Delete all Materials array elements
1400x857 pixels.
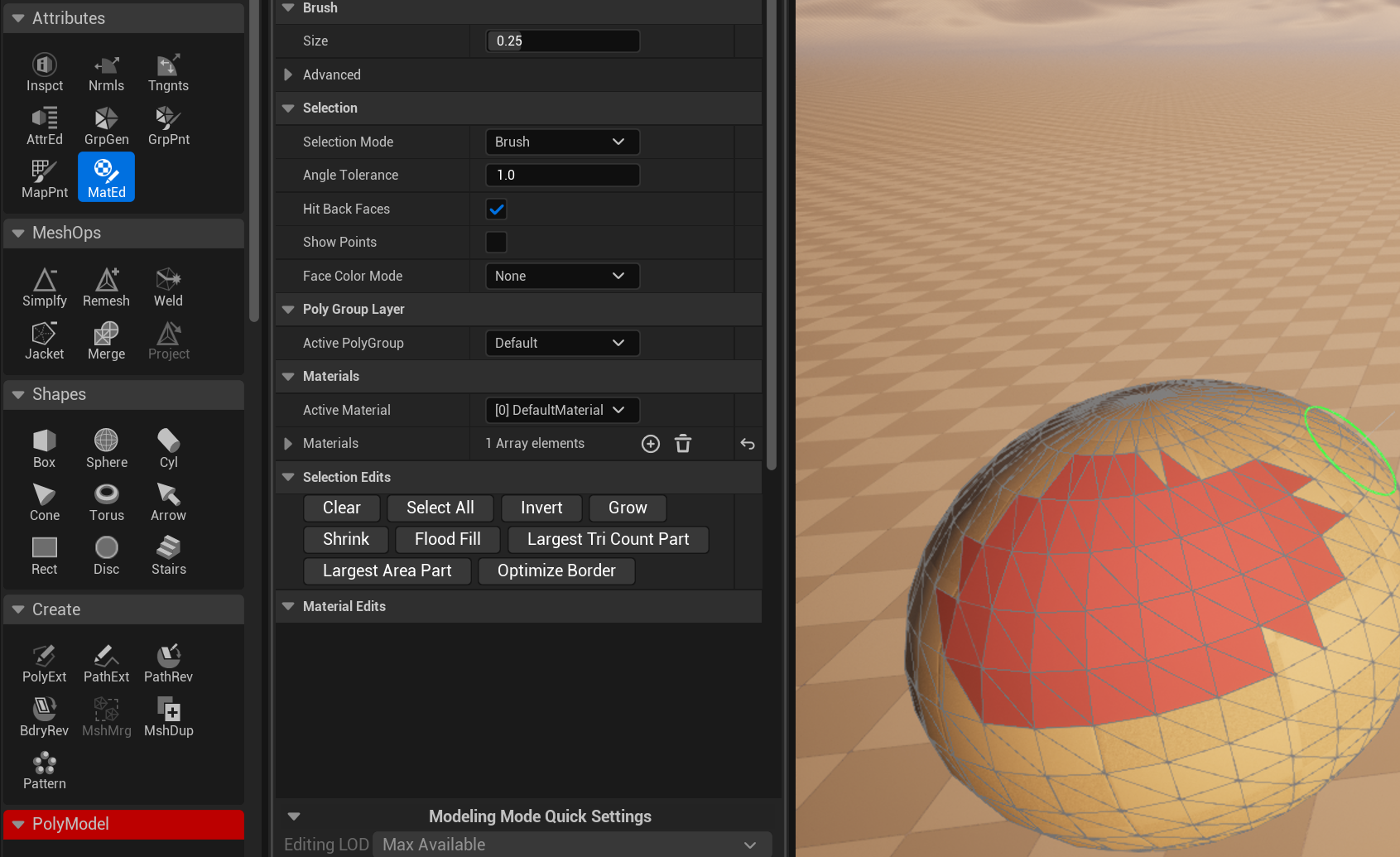pyautogui.click(x=683, y=444)
